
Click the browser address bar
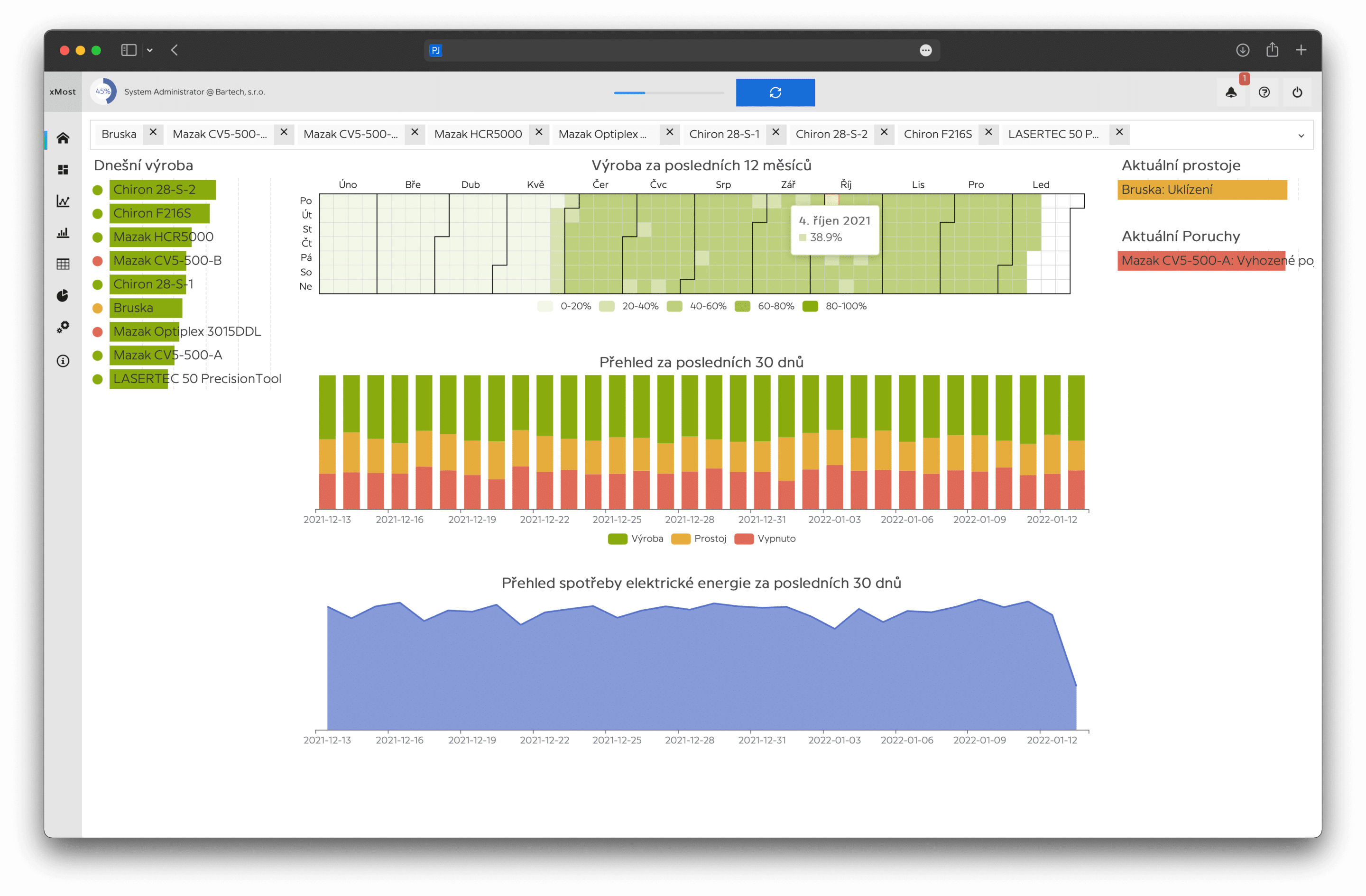[x=682, y=50]
